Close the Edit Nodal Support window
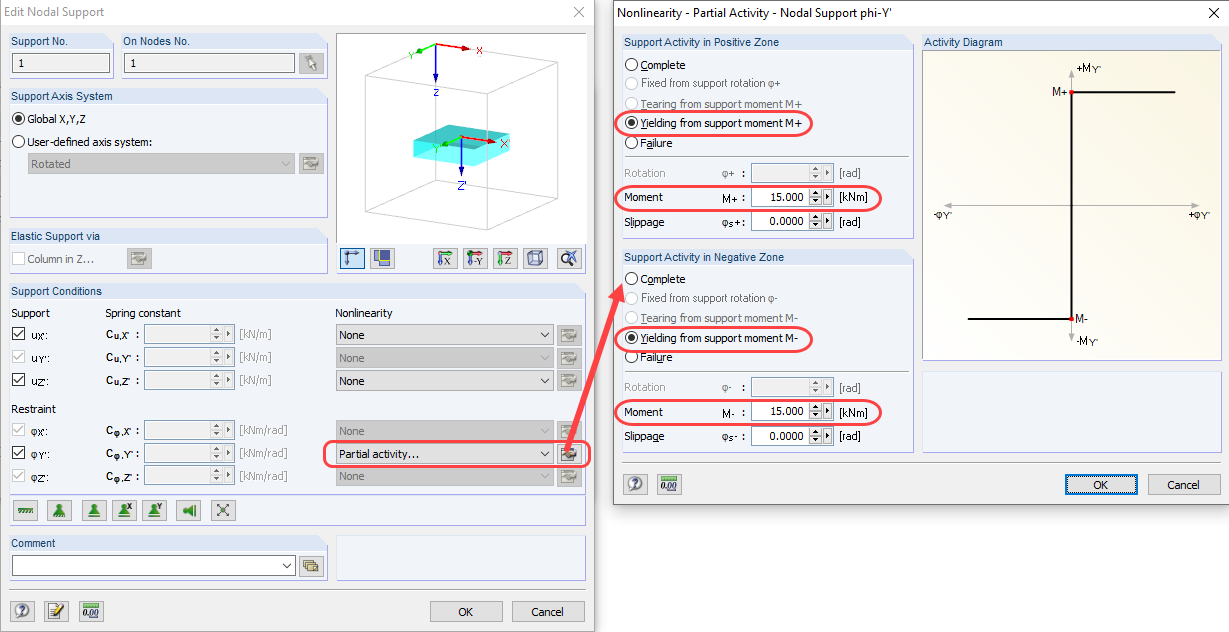The height and width of the screenshot is (632, 1229). [x=577, y=12]
